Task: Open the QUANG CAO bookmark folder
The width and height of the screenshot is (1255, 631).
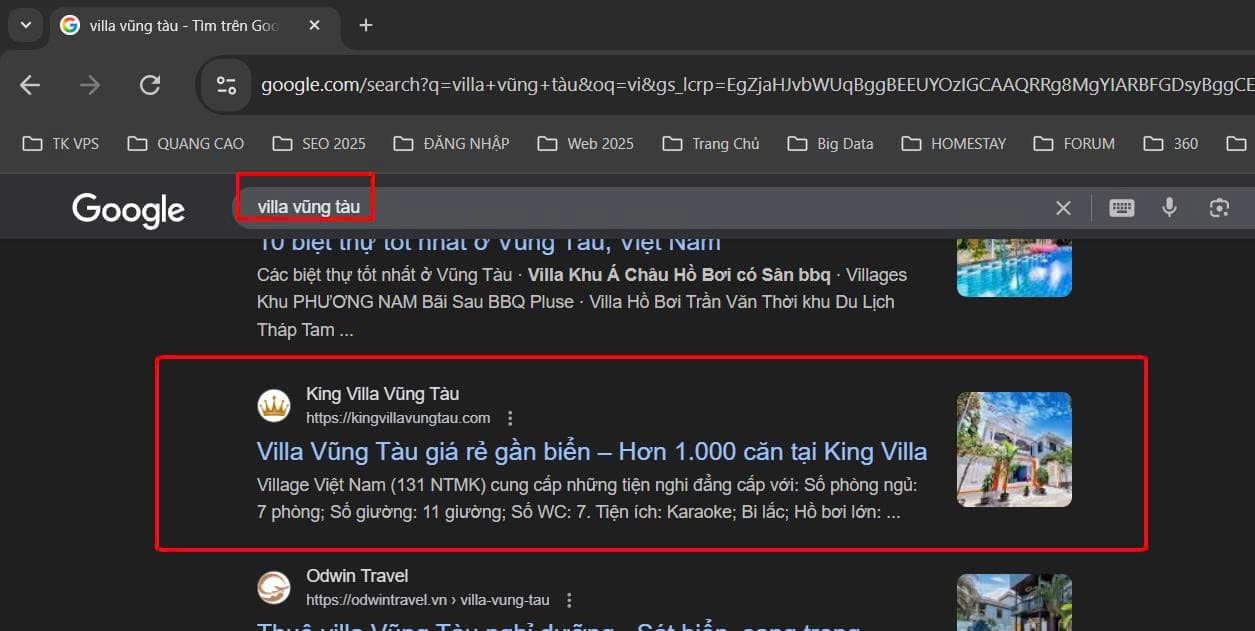Action: tap(186, 144)
